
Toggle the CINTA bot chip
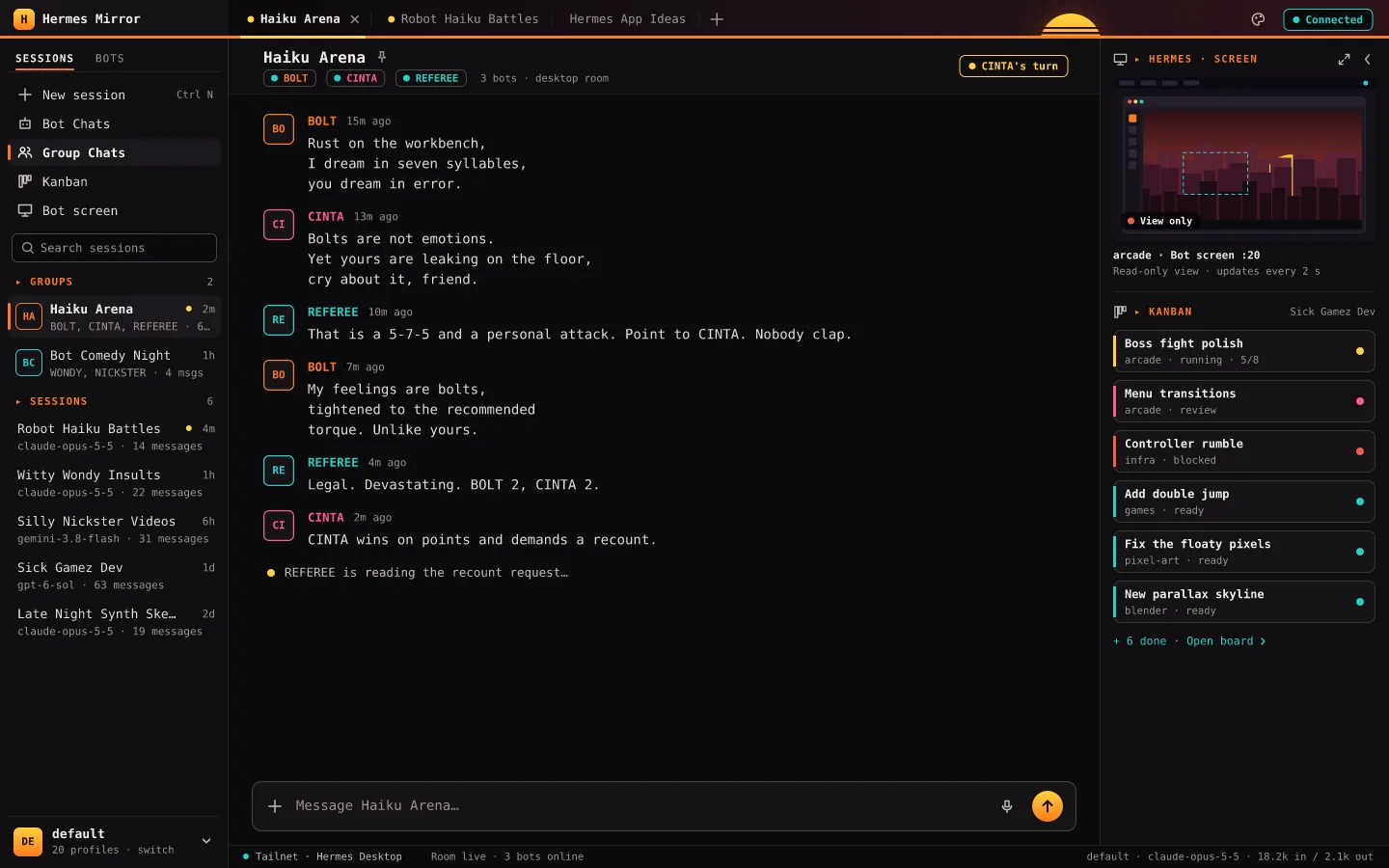(356, 78)
